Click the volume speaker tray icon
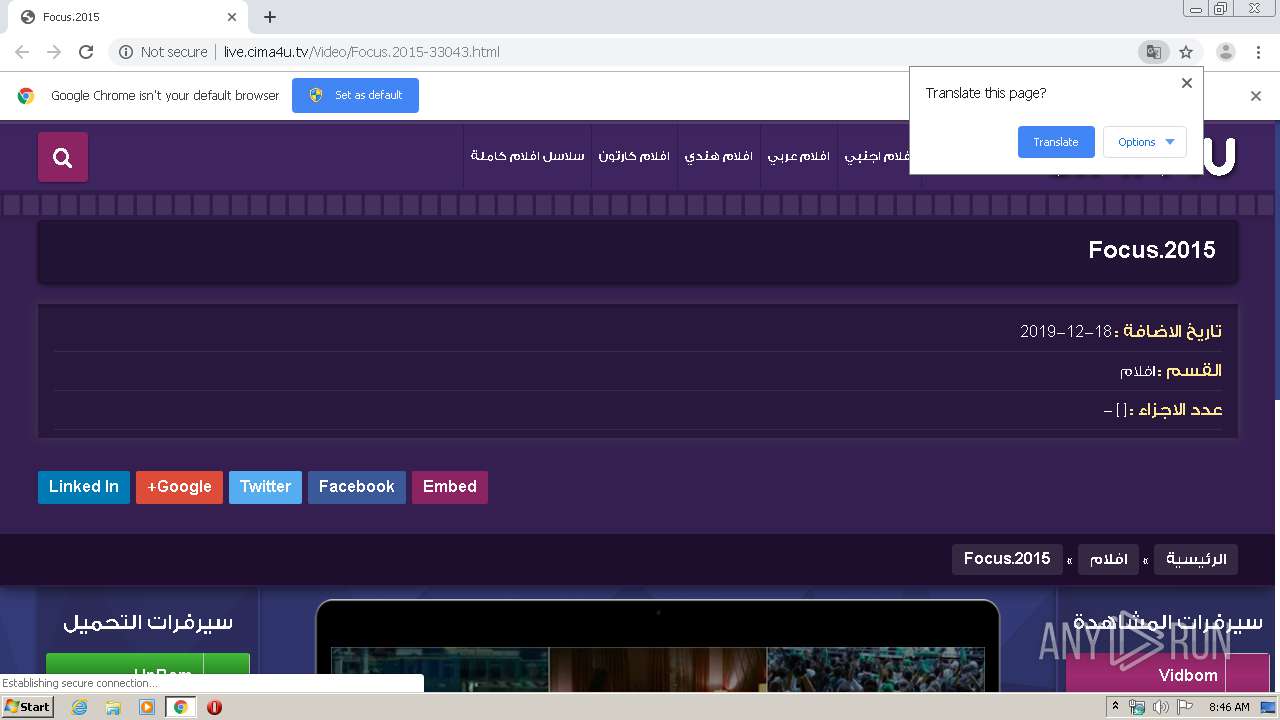This screenshot has height=720, width=1280. 1160,707
